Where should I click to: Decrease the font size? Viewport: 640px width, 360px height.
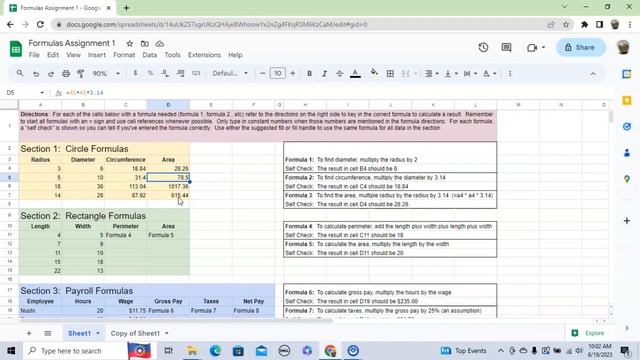[x=262, y=73]
